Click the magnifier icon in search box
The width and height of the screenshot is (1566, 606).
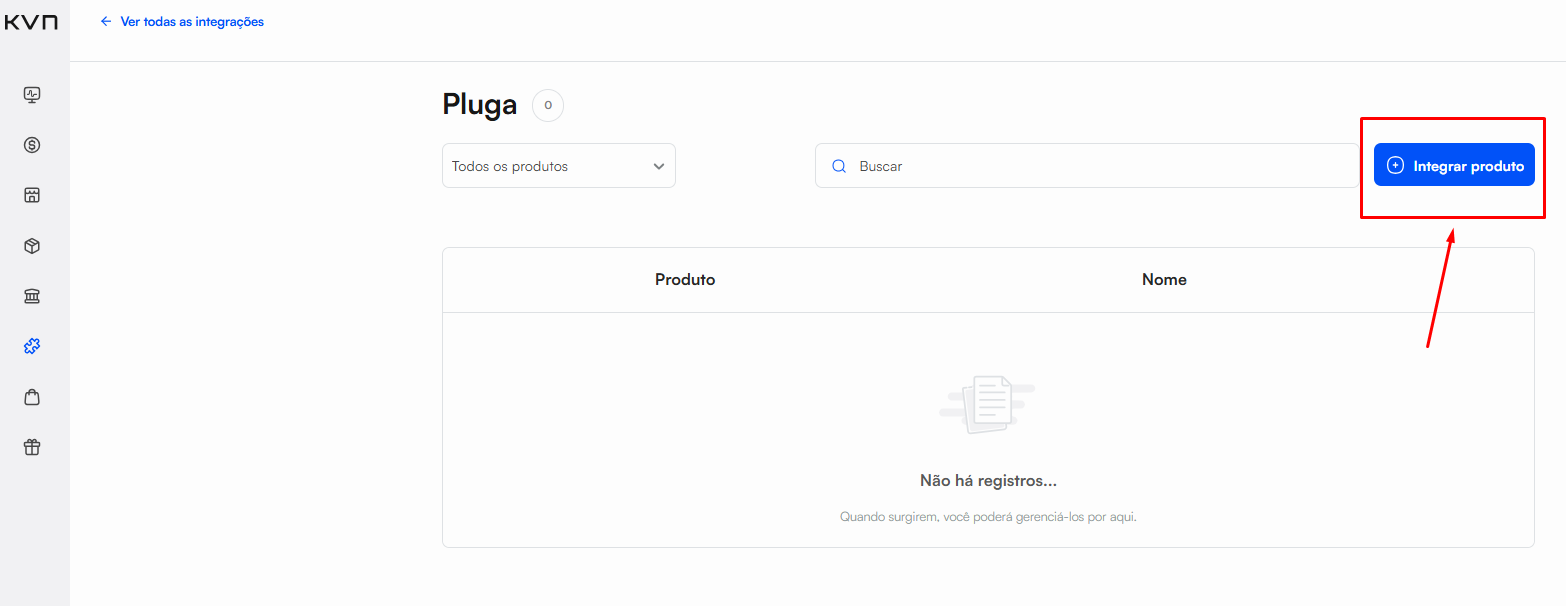tap(839, 166)
